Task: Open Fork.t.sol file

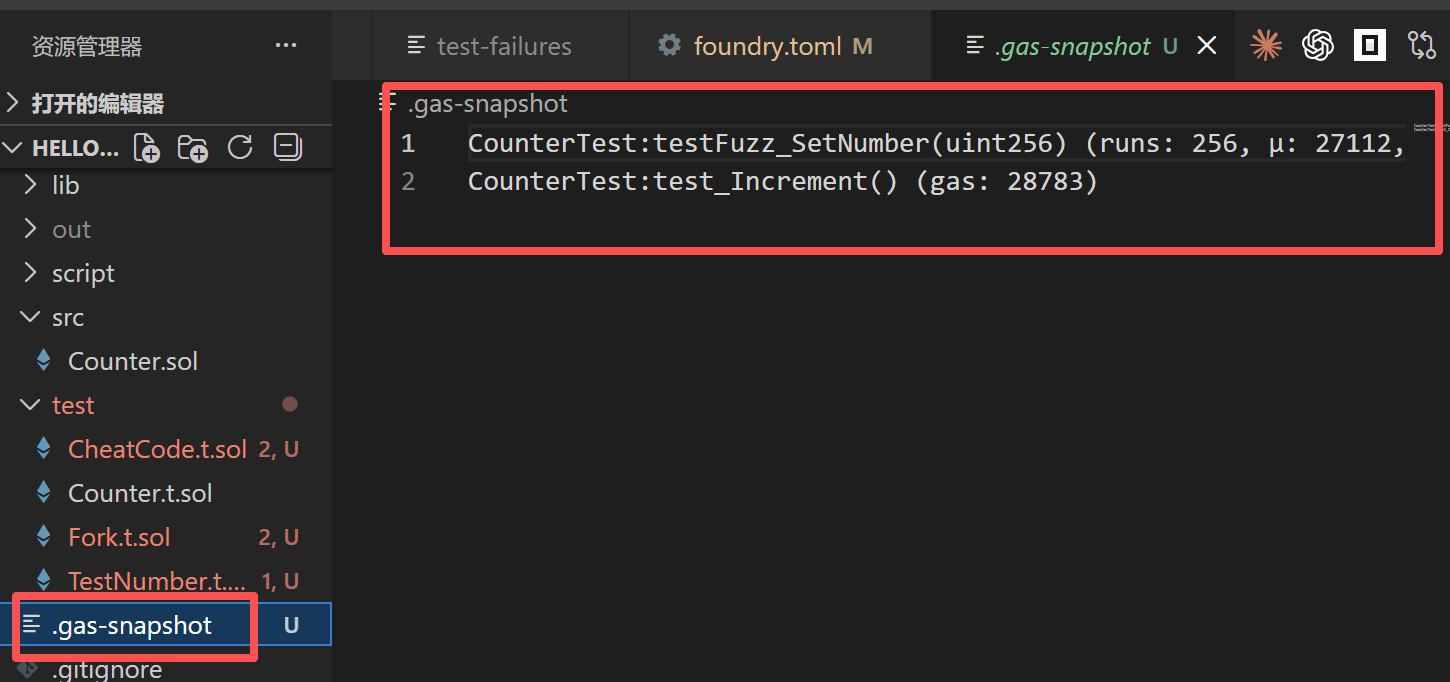Action: (x=119, y=538)
